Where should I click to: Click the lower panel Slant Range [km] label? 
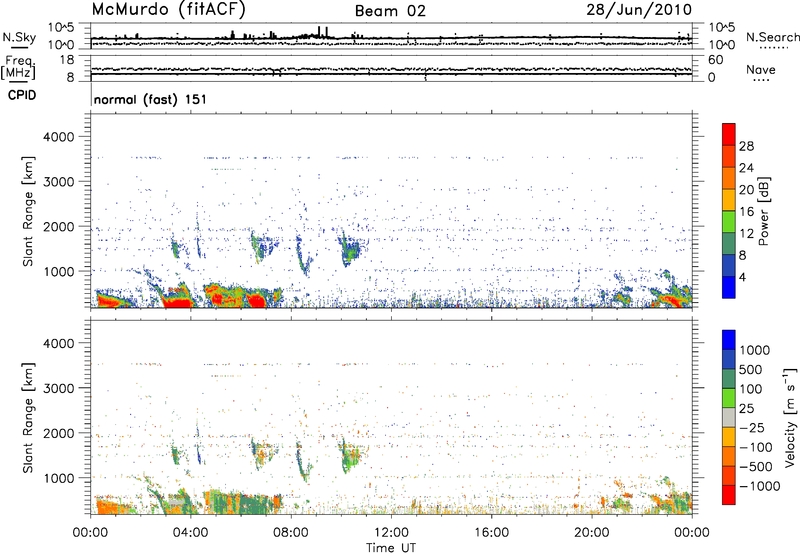(x=28, y=418)
